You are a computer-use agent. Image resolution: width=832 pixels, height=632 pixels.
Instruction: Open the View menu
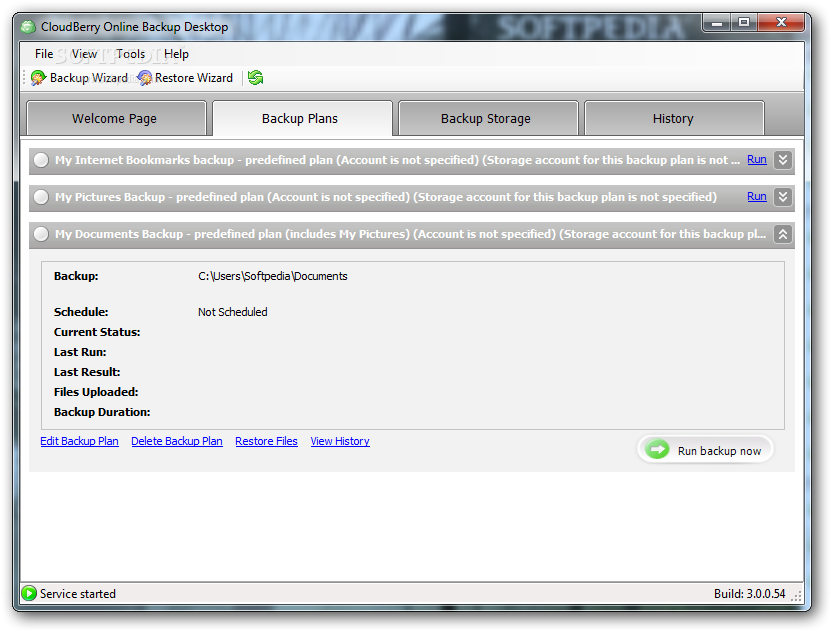84,54
